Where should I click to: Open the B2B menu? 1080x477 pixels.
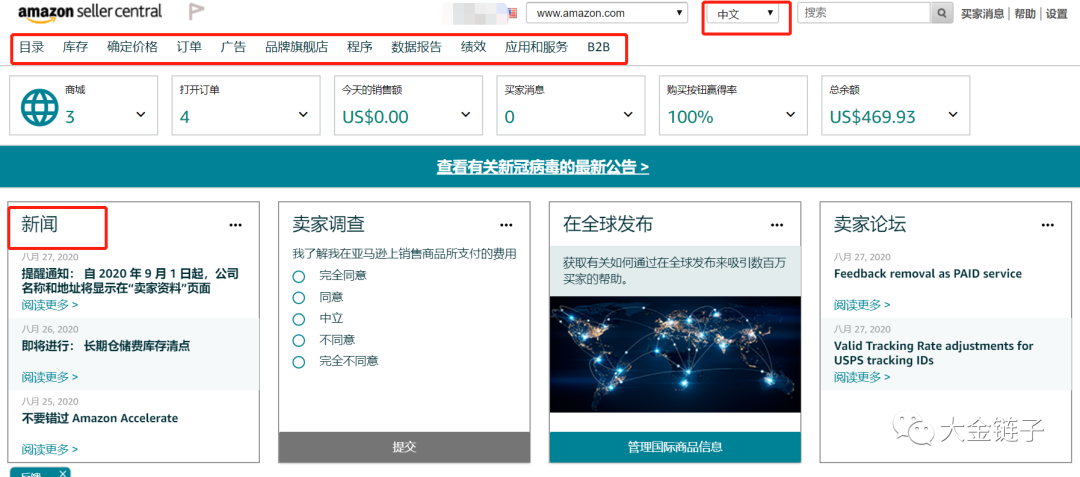599,47
